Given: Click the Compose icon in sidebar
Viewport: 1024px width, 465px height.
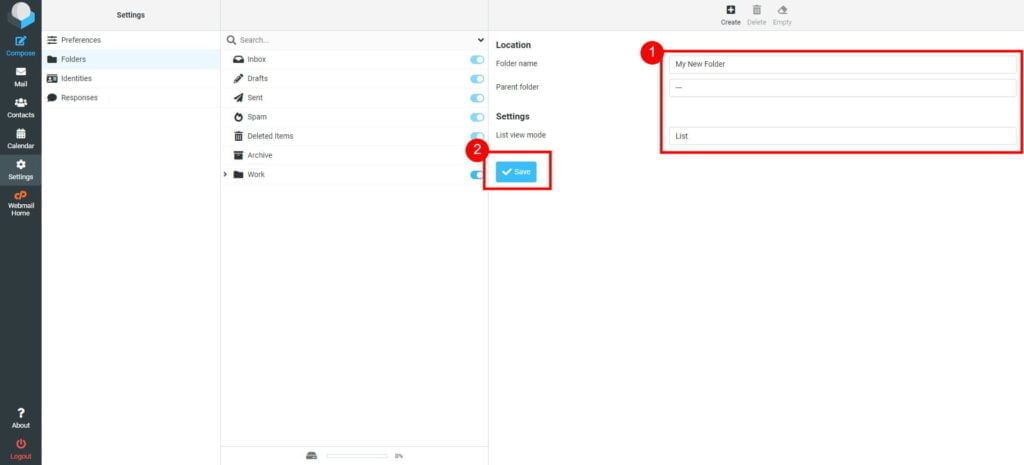Looking at the screenshot, I should click(x=20, y=41).
